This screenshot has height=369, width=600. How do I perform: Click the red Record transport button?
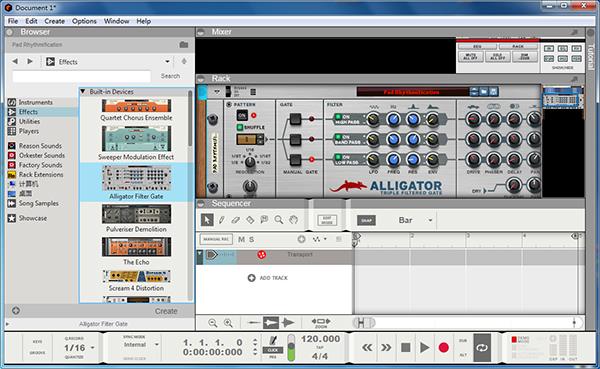tap(443, 348)
